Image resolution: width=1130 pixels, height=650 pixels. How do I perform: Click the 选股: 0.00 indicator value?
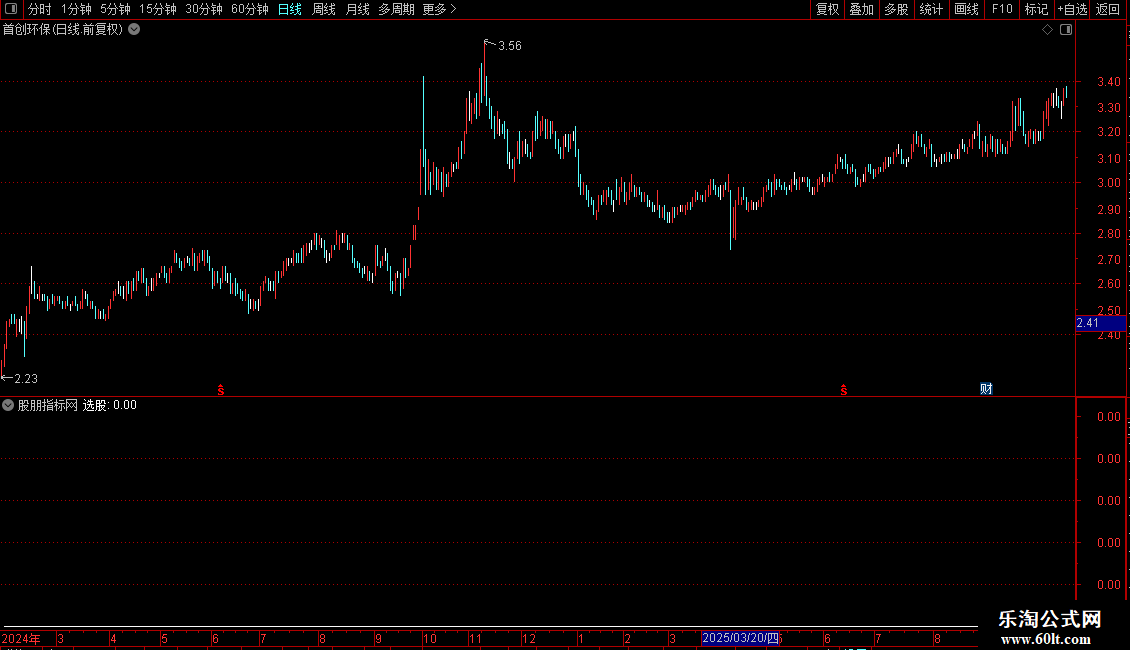110,405
